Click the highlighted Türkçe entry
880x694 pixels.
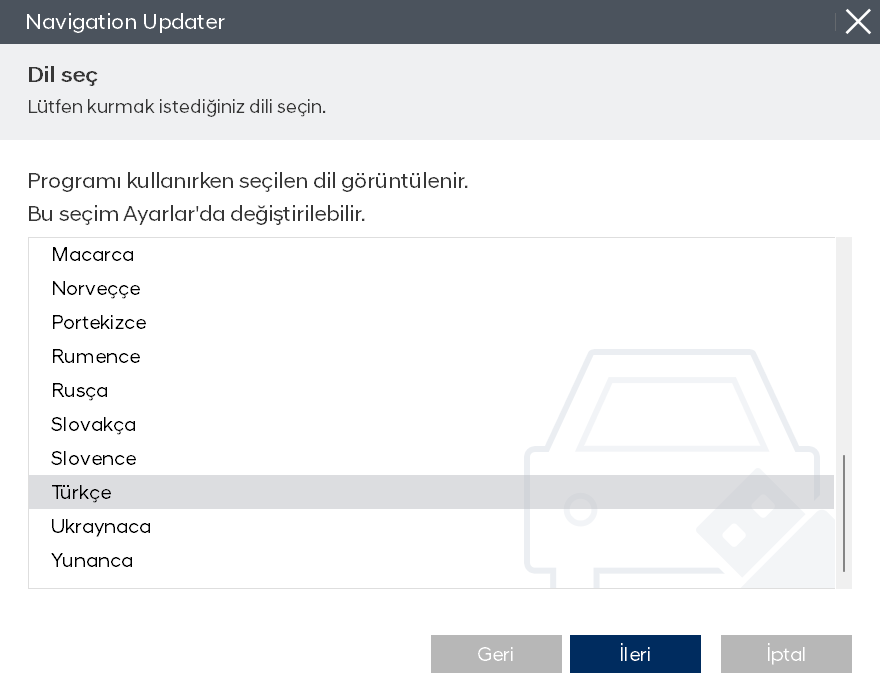tap(82, 493)
